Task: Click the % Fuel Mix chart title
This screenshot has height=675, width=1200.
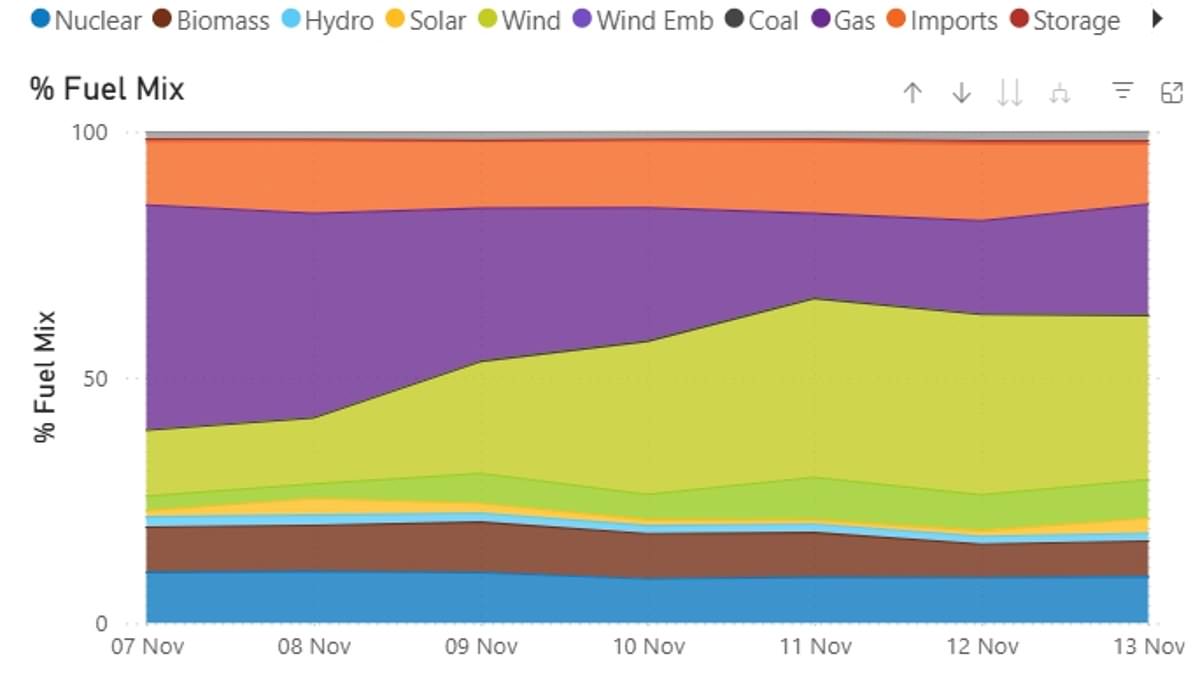Action: [x=107, y=89]
